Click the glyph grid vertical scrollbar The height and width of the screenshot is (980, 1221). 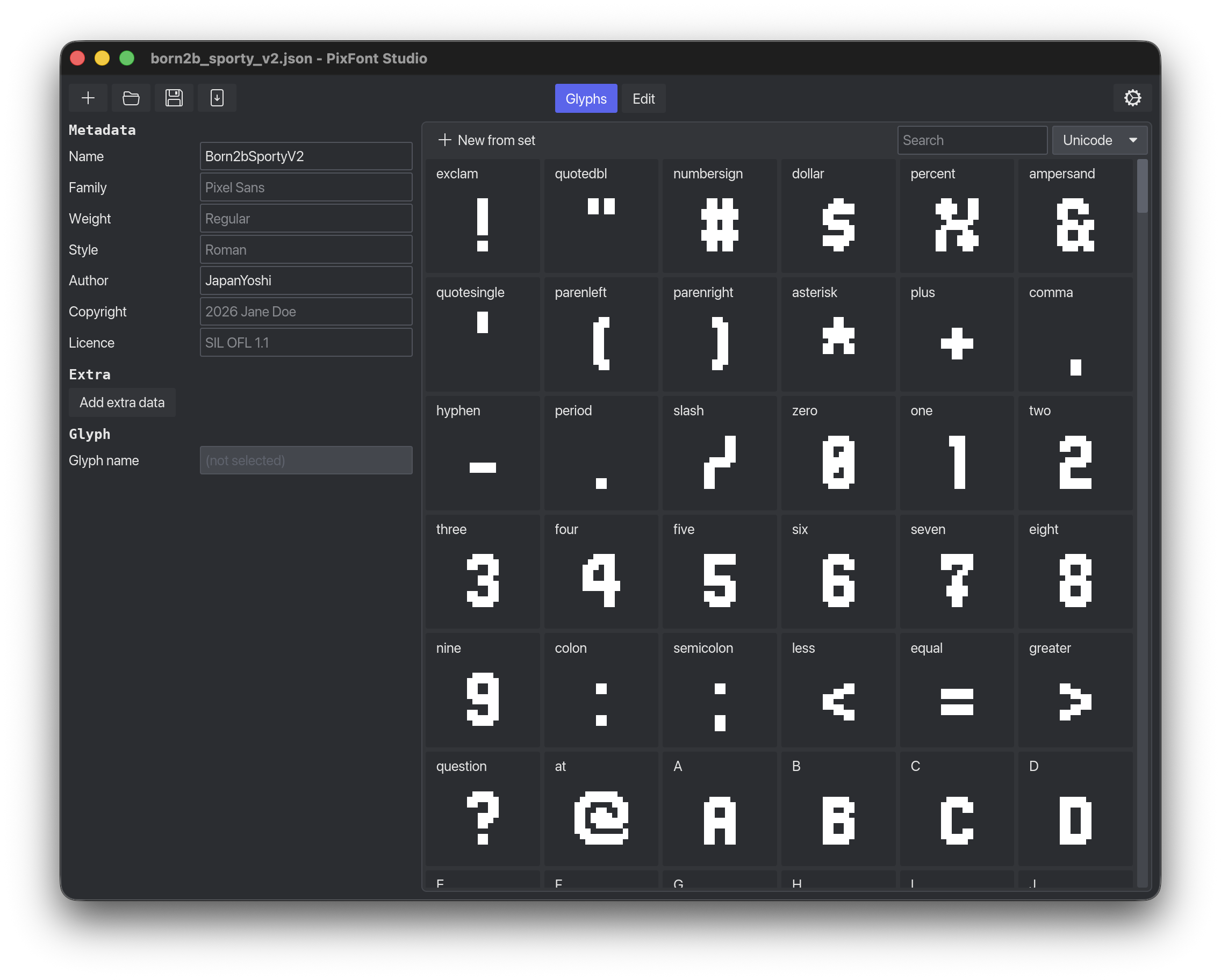[x=1141, y=186]
